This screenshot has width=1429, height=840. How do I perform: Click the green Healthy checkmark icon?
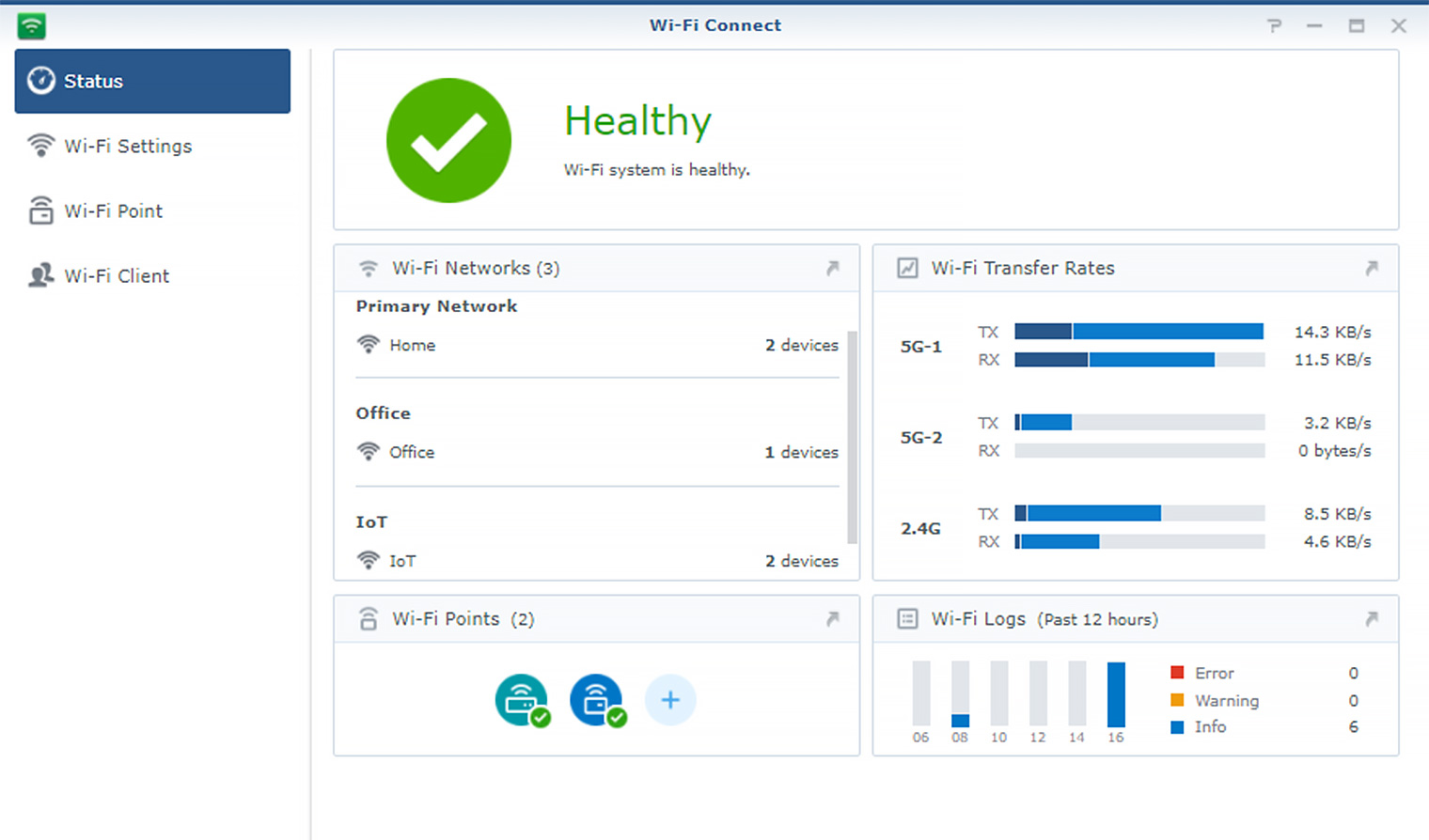(448, 140)
